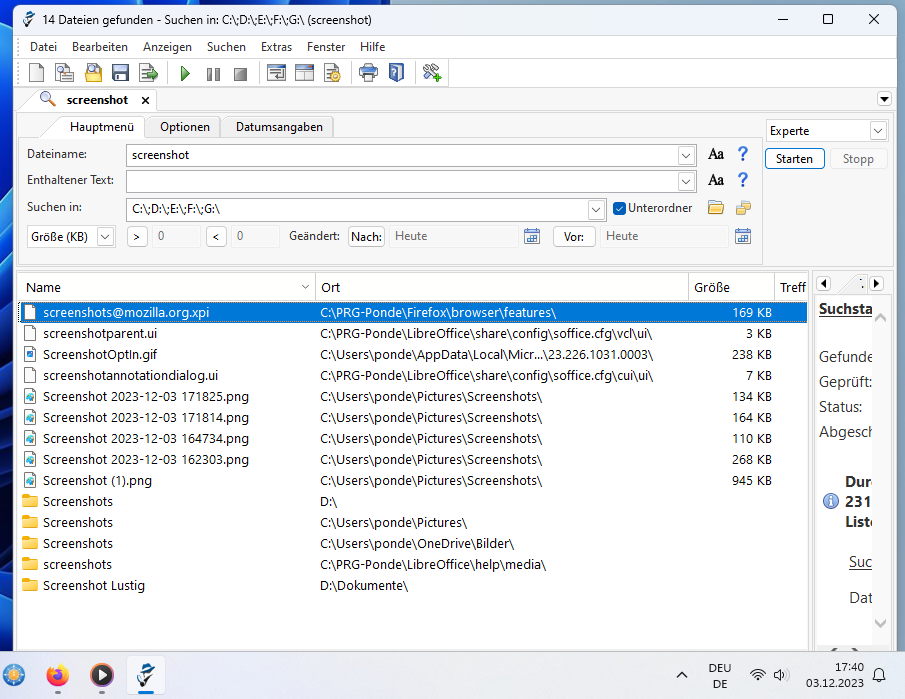Select screenshotparent.ui result row

[x=413, y=334]
